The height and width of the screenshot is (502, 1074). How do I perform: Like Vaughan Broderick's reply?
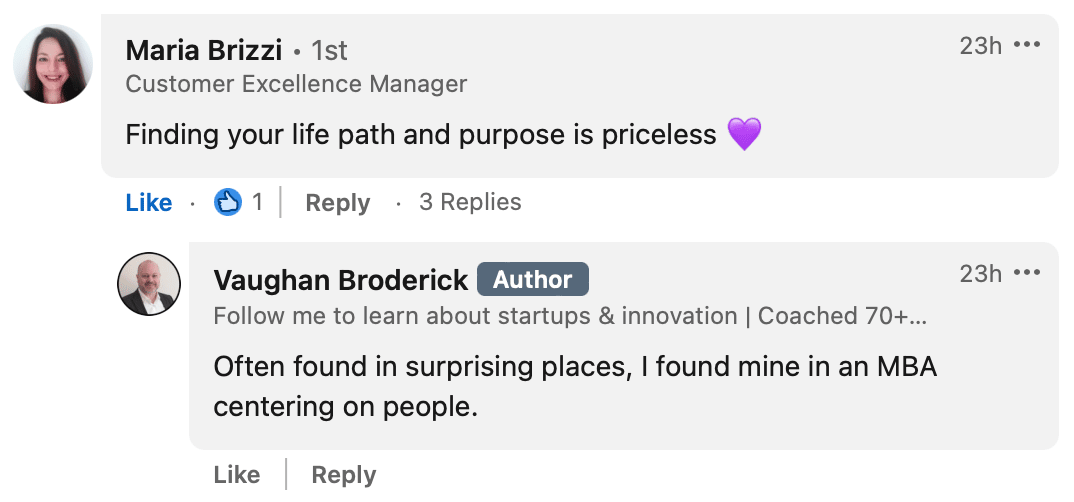(x=237, y=475)
